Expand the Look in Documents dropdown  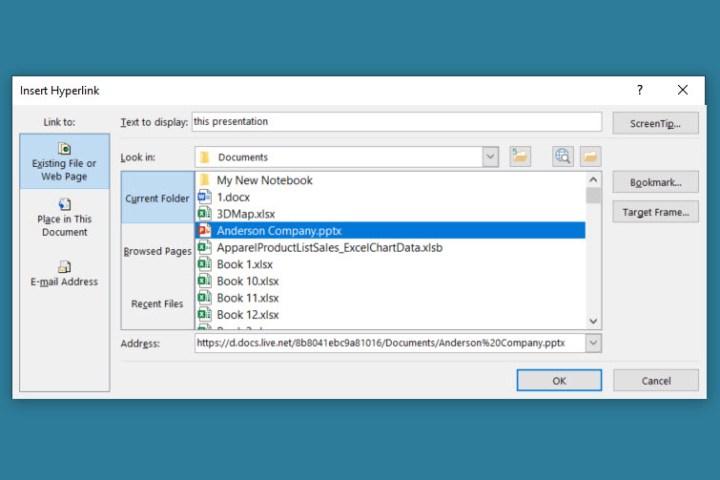[x=490, y=157]
